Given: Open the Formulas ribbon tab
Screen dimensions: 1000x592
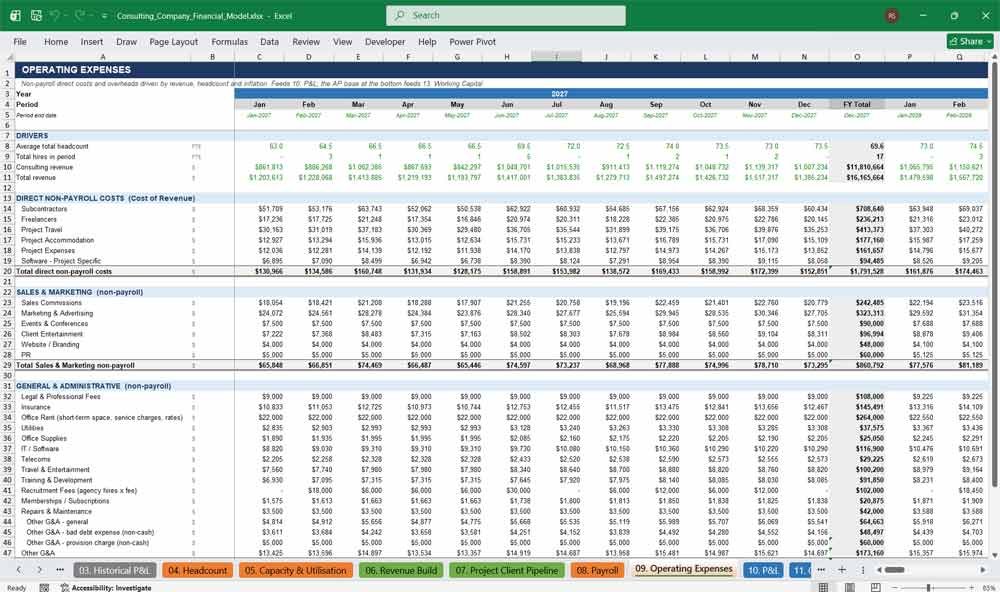Looking at the screenshot, I should coord(230,41).
